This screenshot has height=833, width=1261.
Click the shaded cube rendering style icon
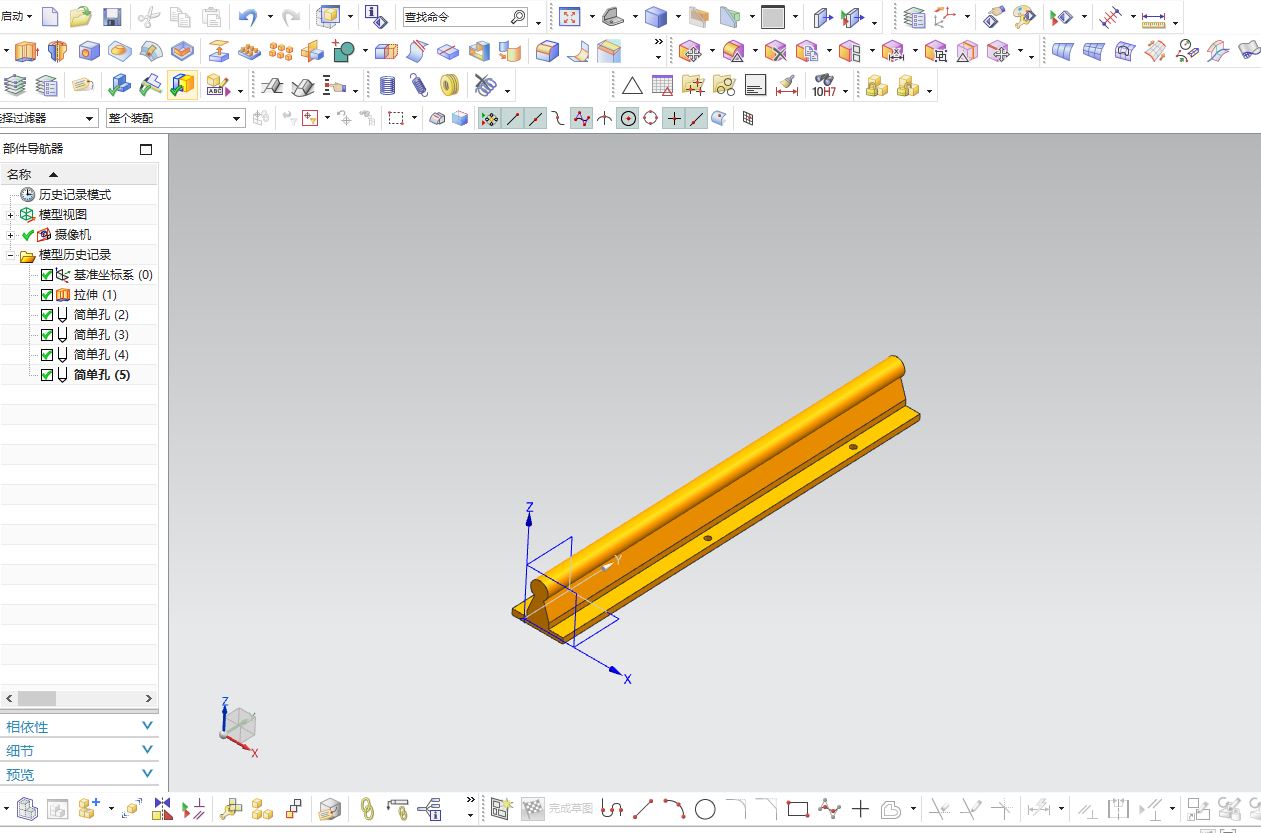click(656, 17)
